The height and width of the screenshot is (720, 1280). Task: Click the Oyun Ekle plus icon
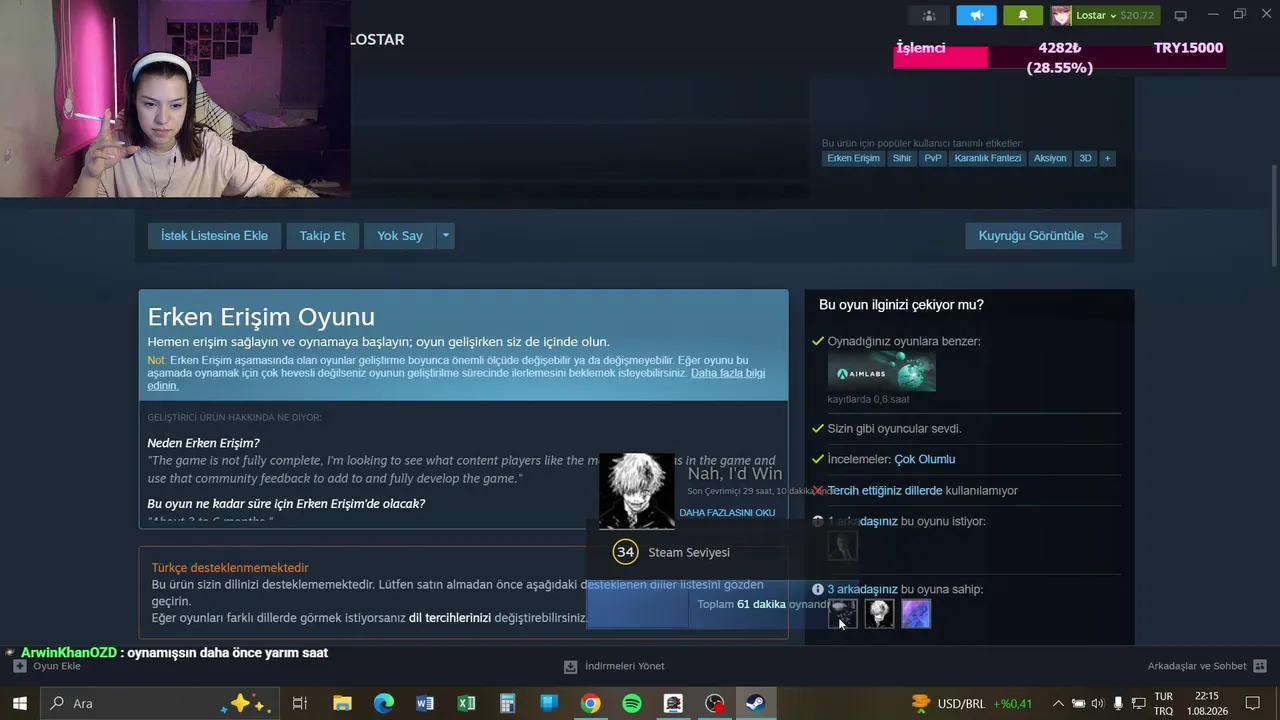19,666
